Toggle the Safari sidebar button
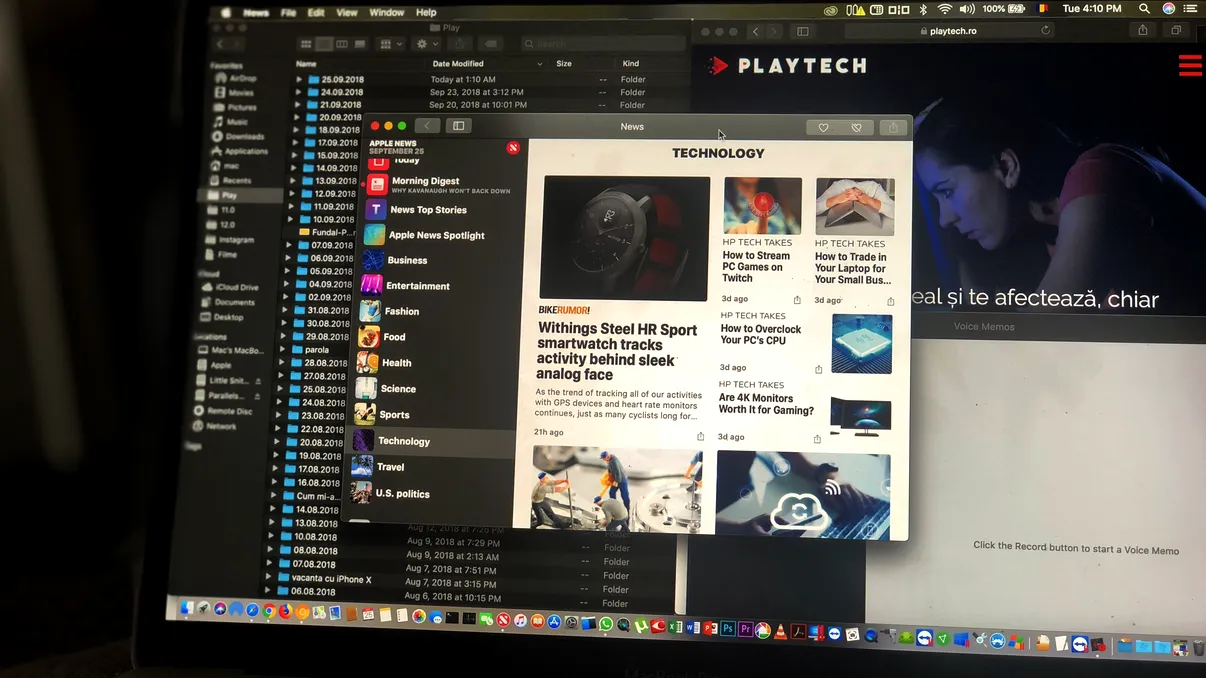The width and height of the screenshot is (1206, 678). pyautogui.click(x=803, y=31)
